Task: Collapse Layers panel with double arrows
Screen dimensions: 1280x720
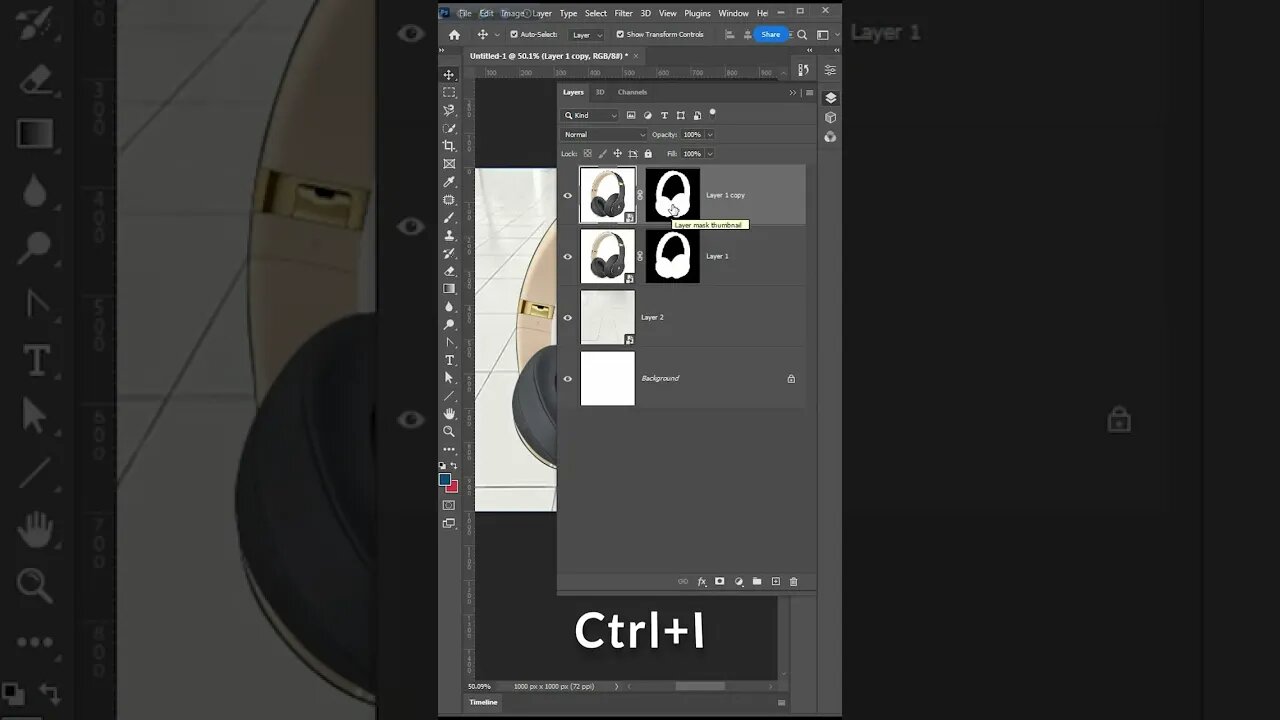Action: tap(793, 92)
